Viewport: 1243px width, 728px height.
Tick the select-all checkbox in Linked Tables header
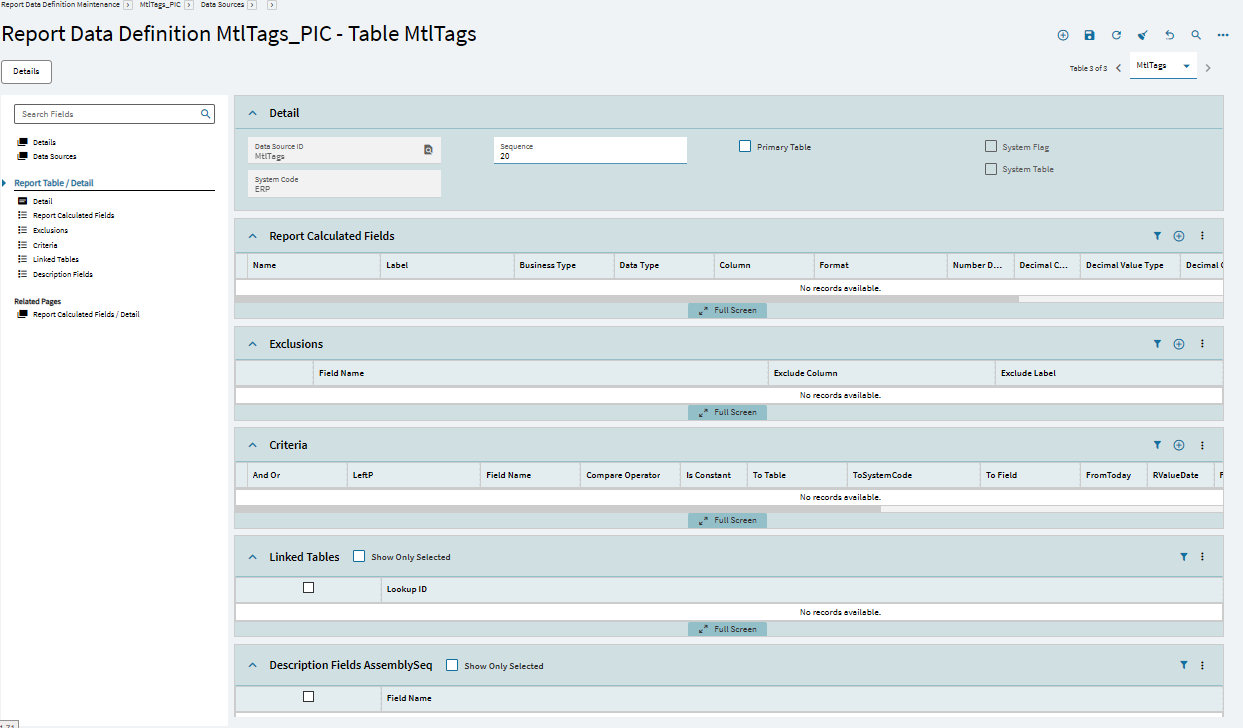308,588
